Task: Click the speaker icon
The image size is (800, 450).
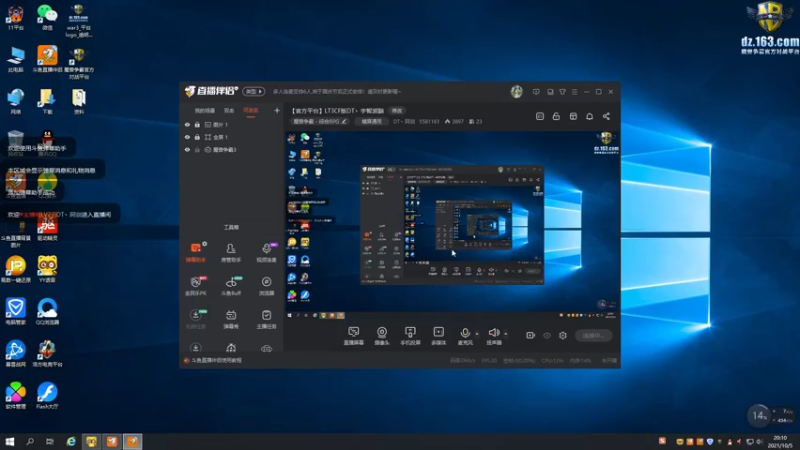Action: (x=493, y=333)
